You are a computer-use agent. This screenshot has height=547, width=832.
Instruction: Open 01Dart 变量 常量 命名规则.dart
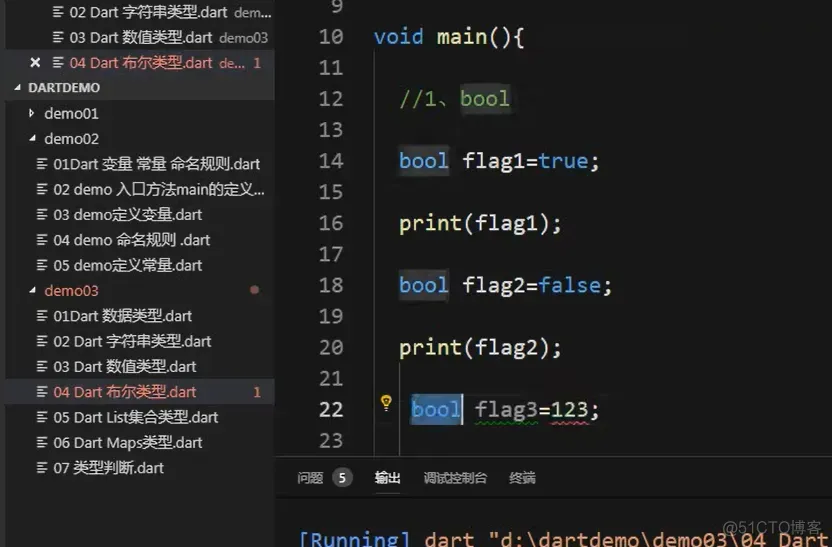coord(140,164)
